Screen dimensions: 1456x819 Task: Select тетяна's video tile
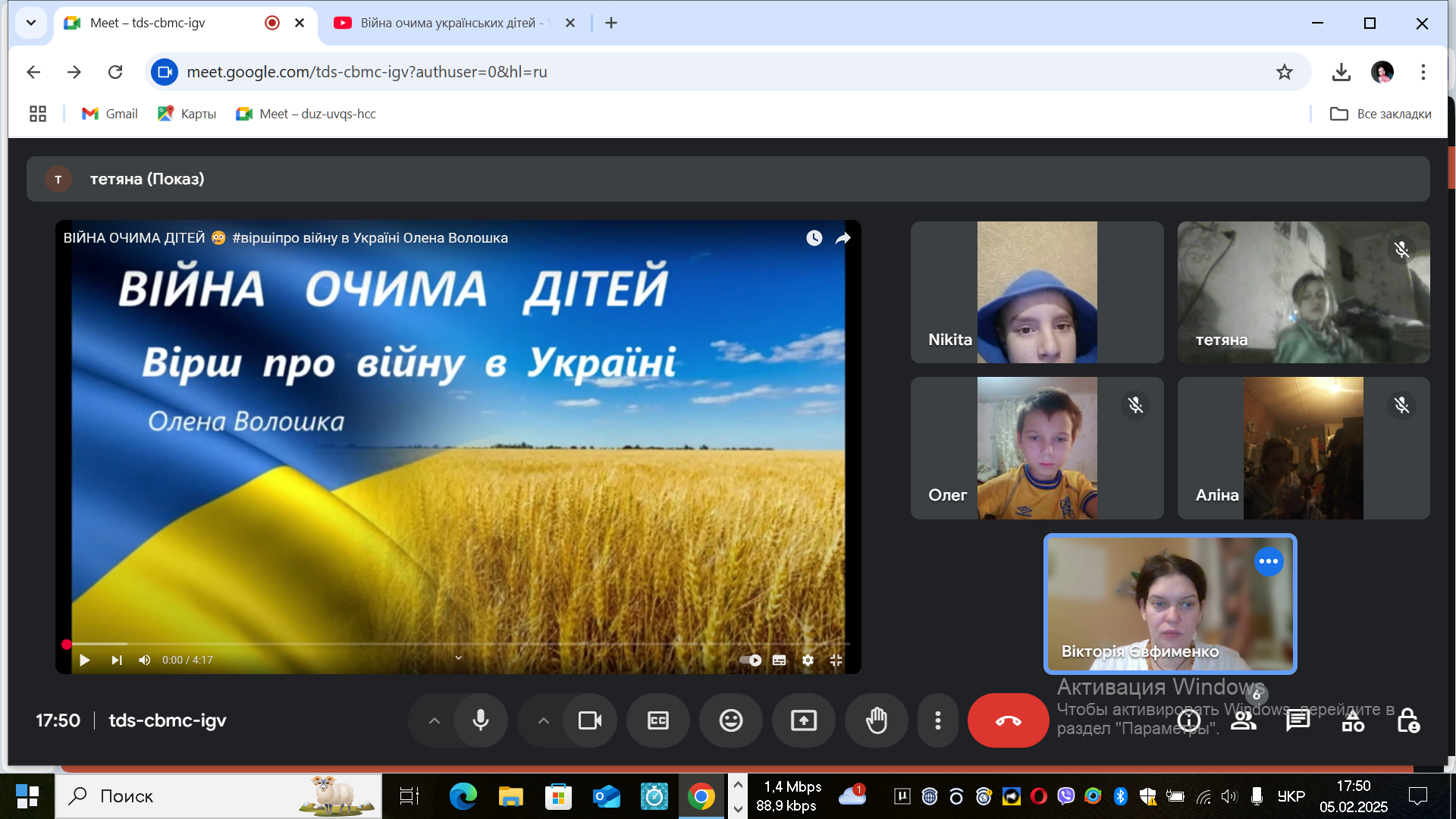pos(1304,292)
